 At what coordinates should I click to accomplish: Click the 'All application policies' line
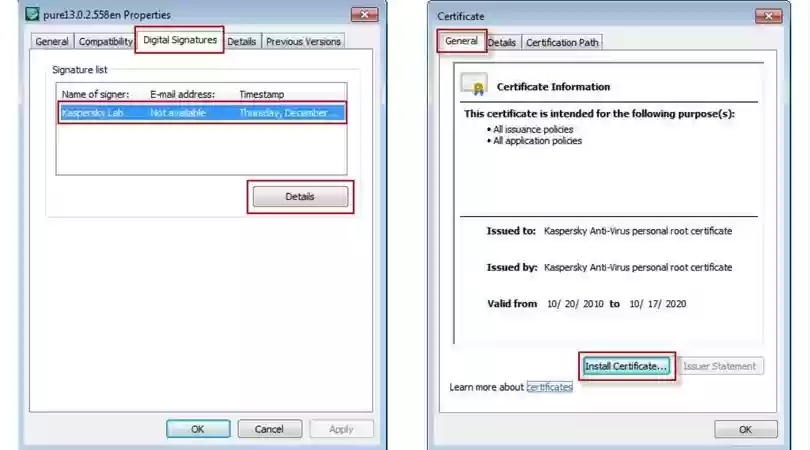point(537,141)
